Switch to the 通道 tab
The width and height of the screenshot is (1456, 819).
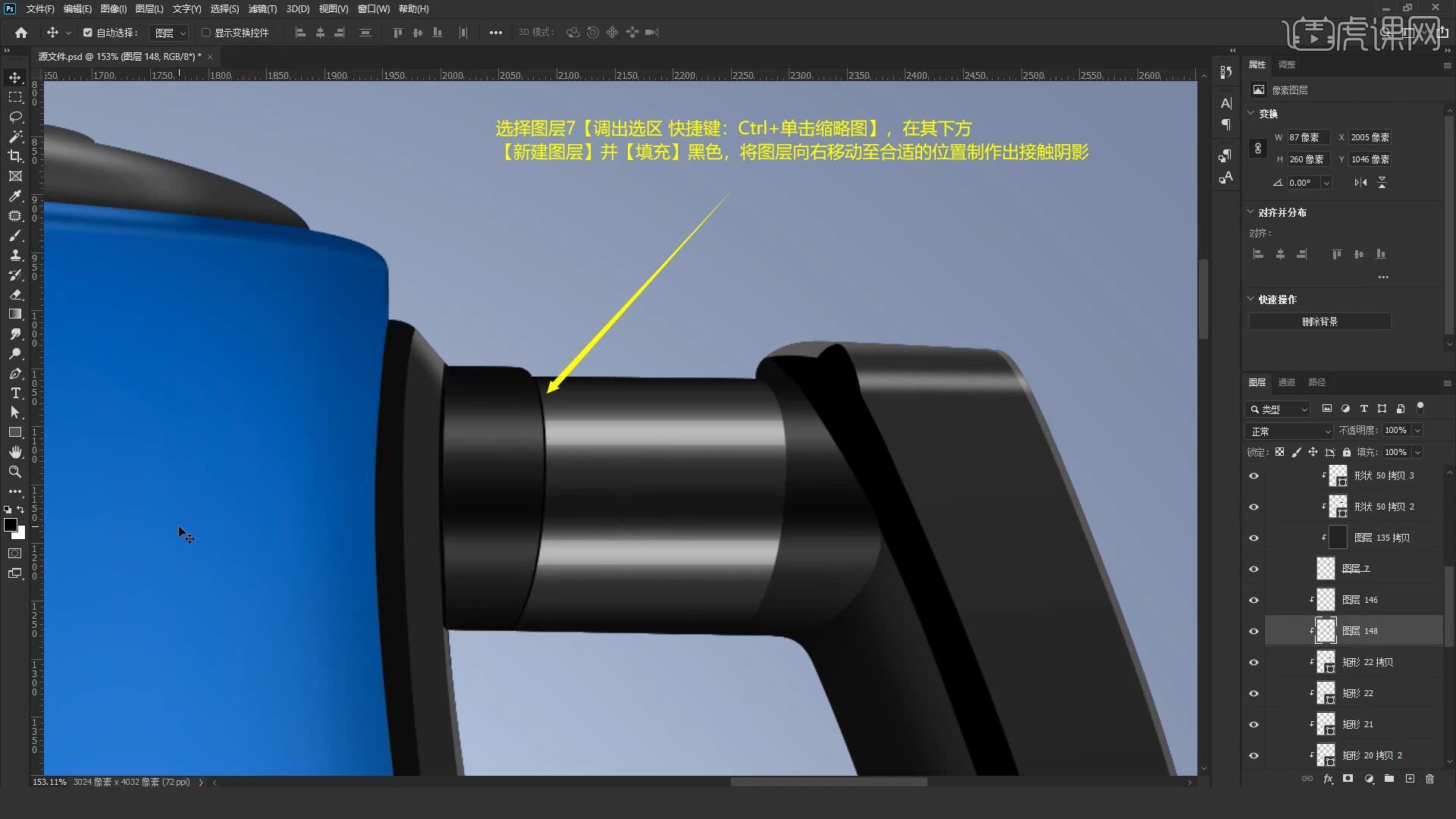1286,382
